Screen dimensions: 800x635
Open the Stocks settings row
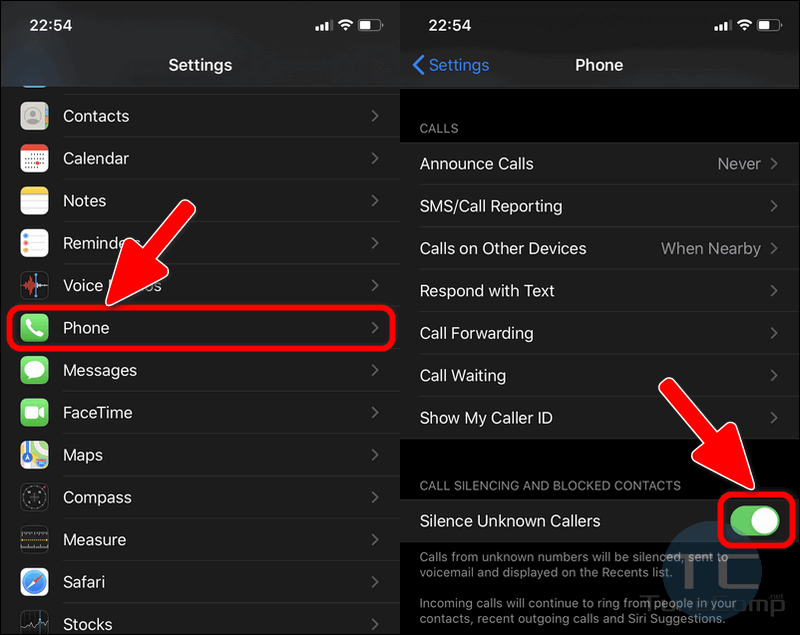[x=200, y=620]
